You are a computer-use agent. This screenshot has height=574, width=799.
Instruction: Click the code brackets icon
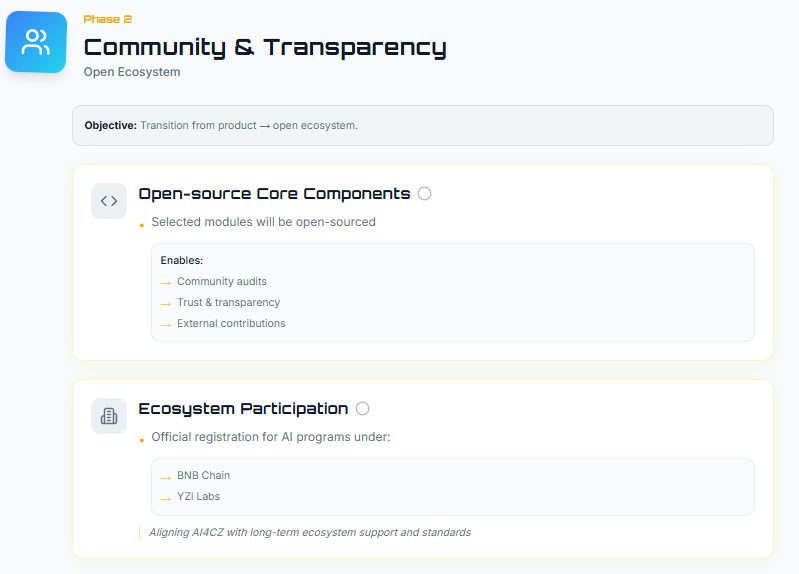109,201
